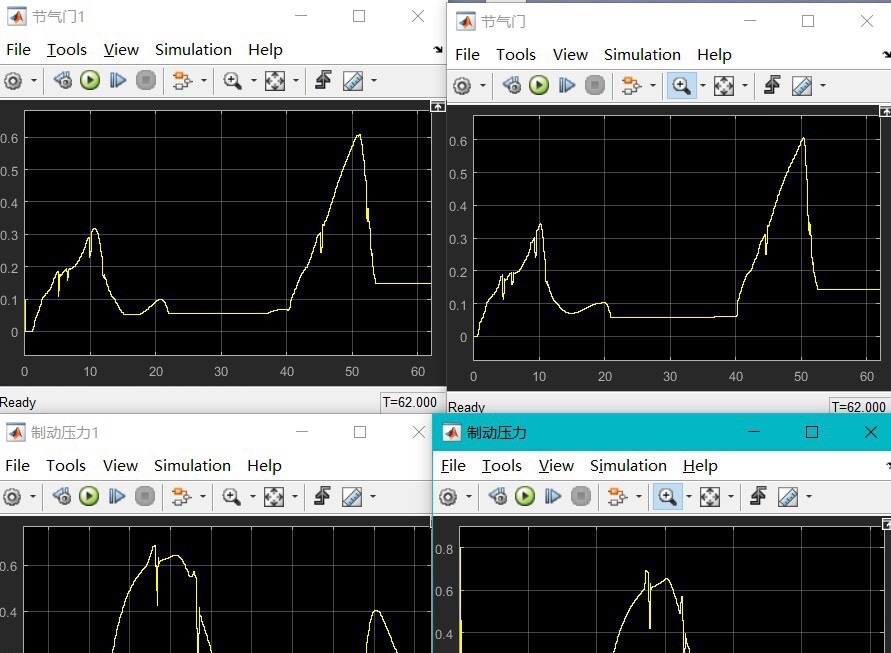Open Simulation menu in 节气门1 window

tap(193, 50)
